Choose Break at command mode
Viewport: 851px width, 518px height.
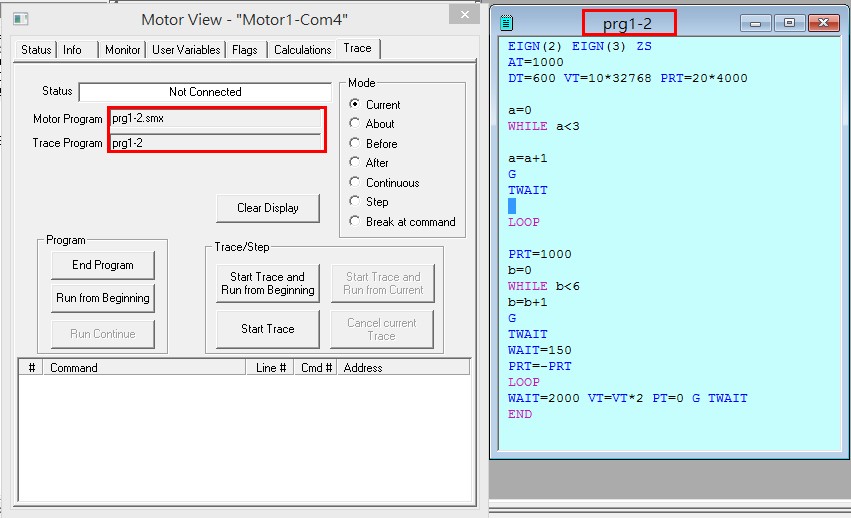pos(402,222)
